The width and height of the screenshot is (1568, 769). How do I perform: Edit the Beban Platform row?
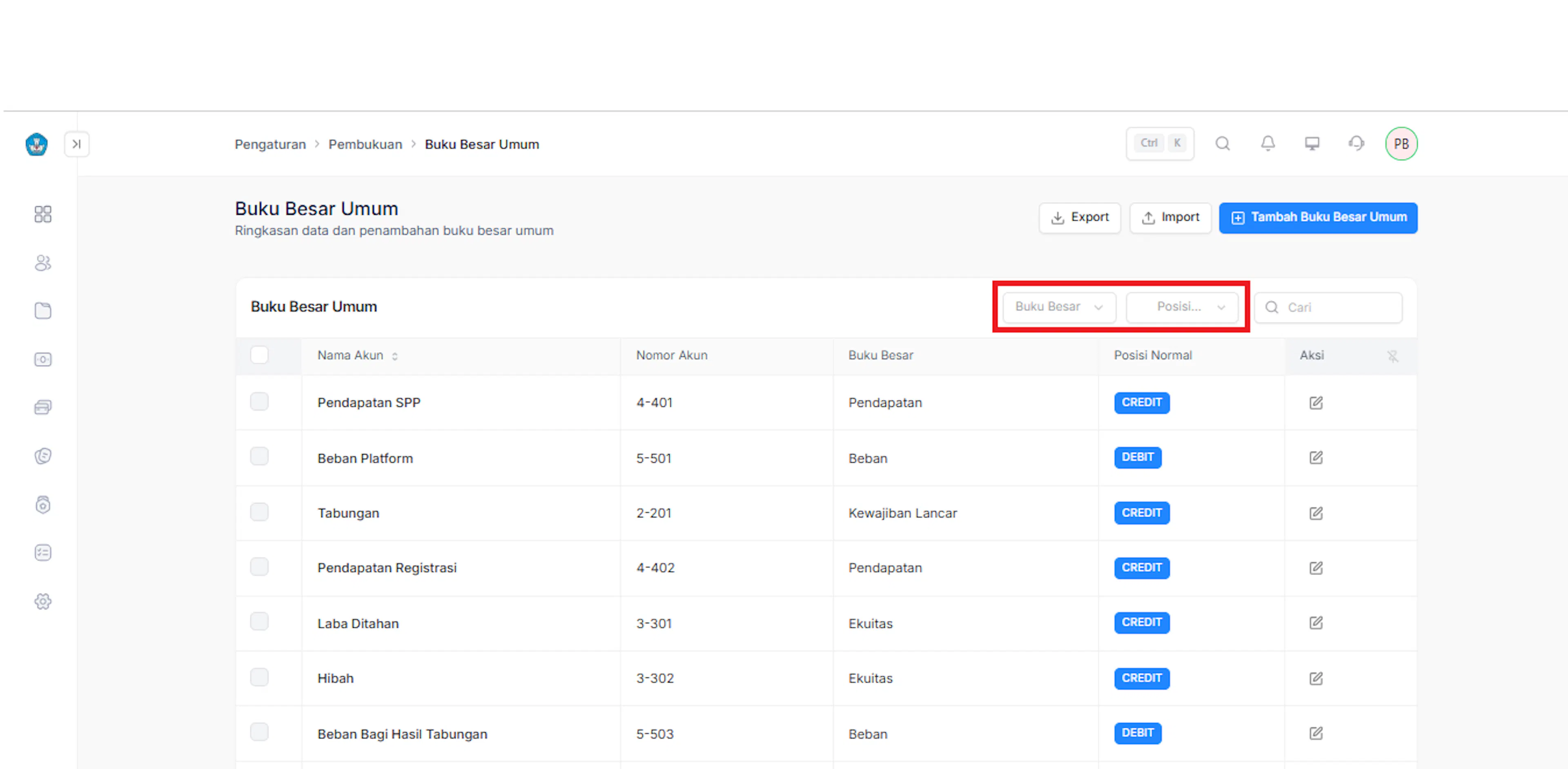click(x=1316, y=457)
